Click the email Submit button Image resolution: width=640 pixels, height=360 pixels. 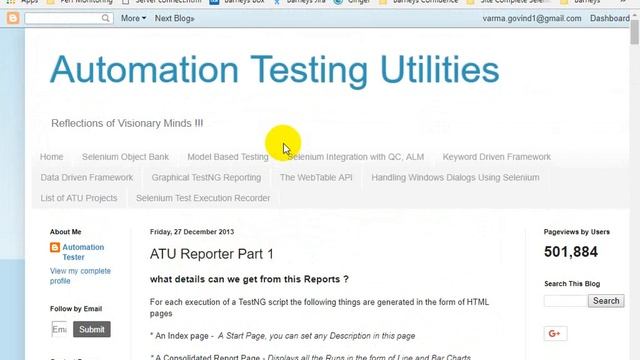tap(92, 329)
